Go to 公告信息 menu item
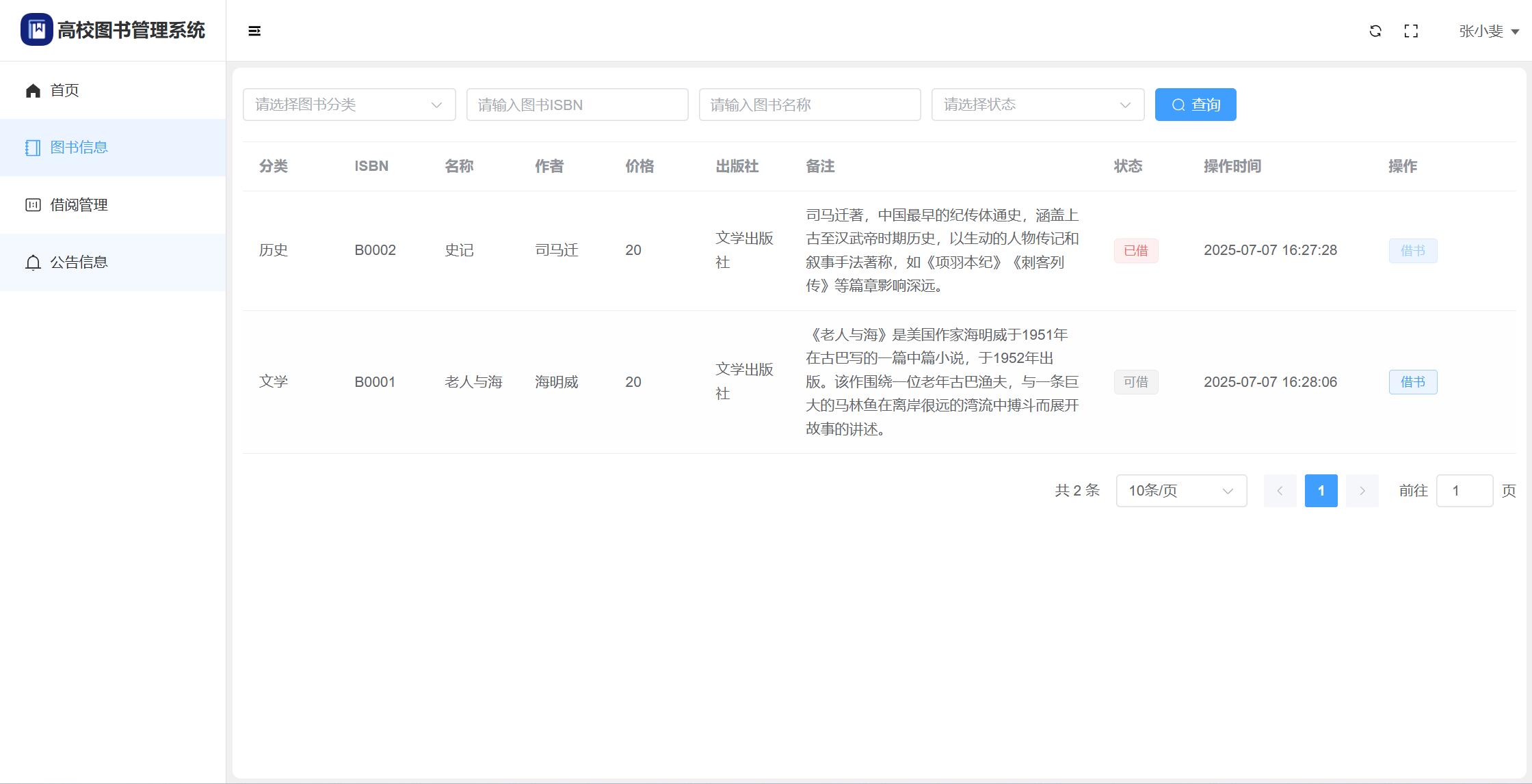The height and width of the screenshot is (784, 1532). point(79,262)
